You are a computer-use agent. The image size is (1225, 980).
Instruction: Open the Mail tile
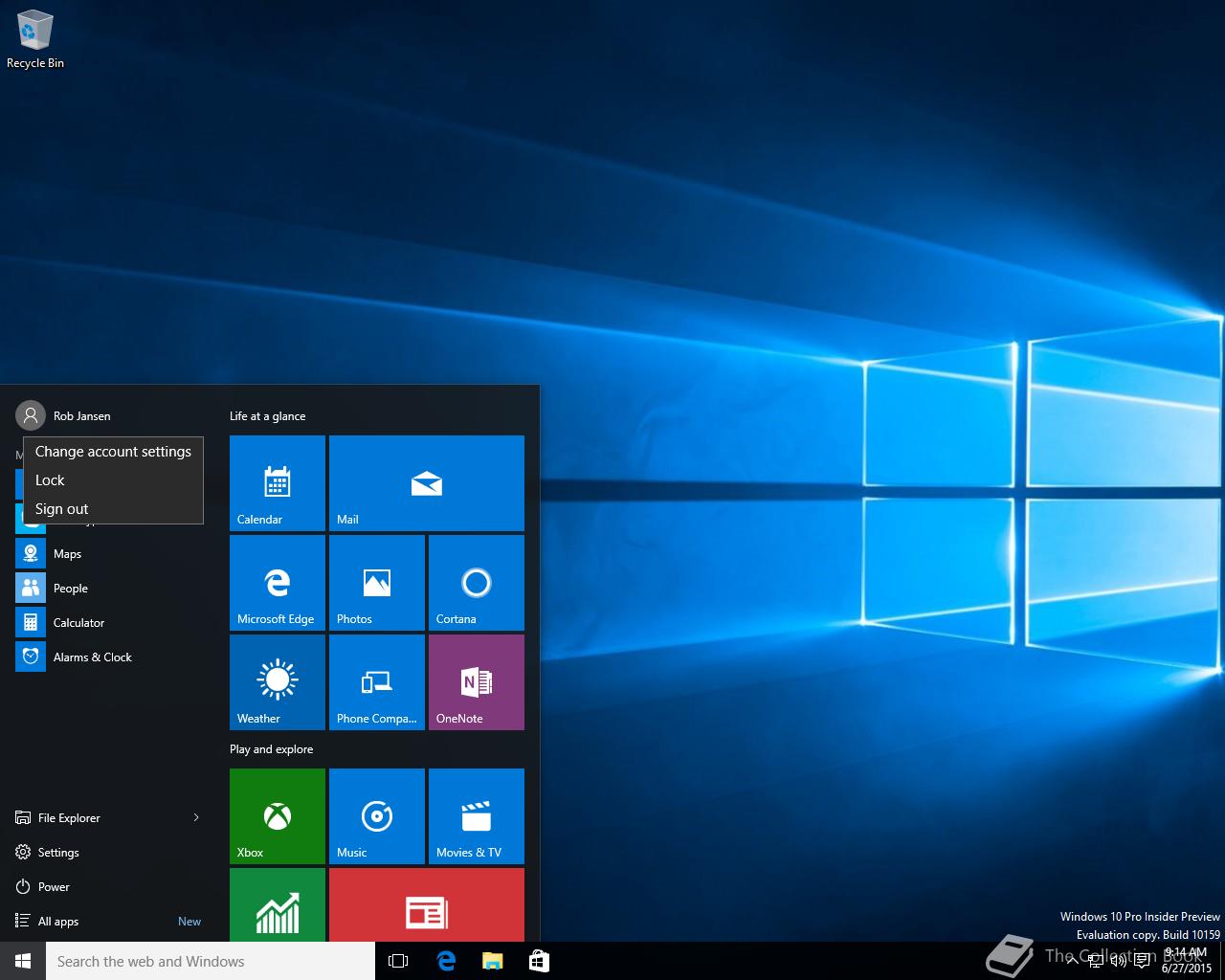427,483
